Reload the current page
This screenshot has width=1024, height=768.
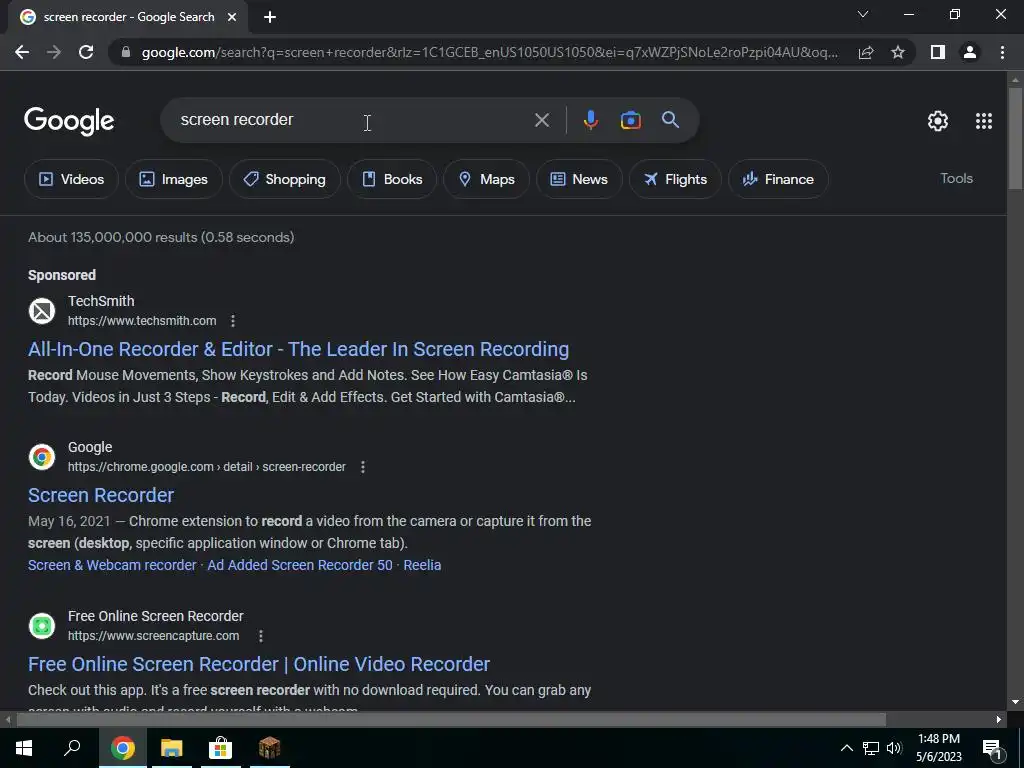click(x=86, y=52)
